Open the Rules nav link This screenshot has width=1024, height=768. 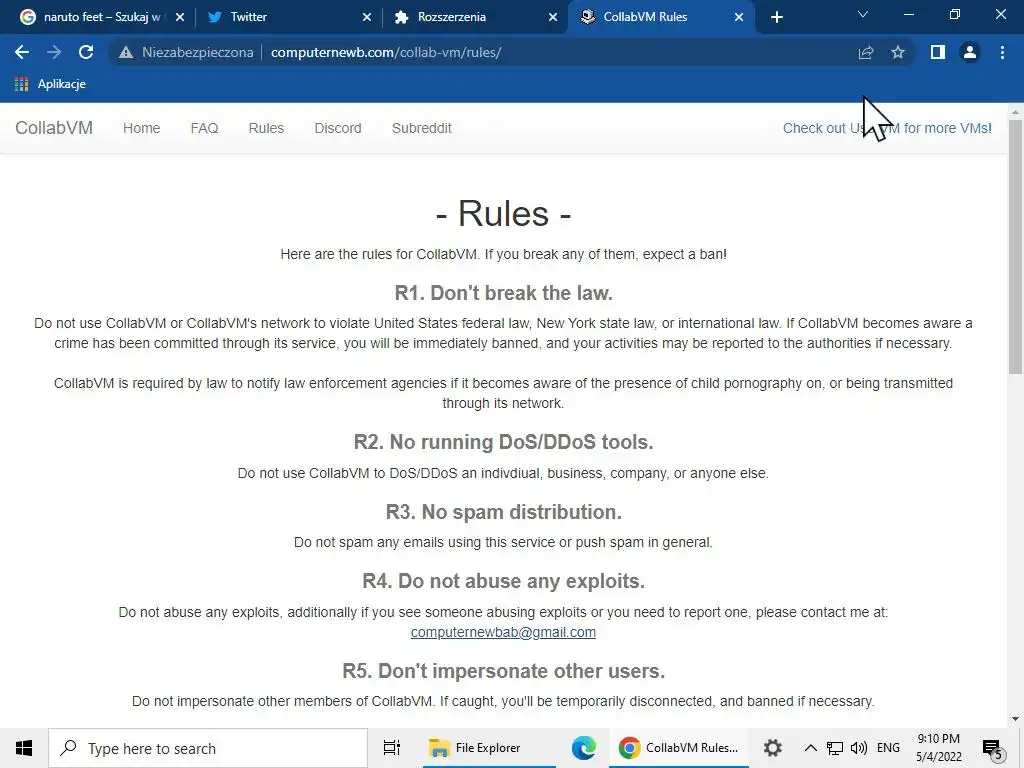click(x=266, y=128)
